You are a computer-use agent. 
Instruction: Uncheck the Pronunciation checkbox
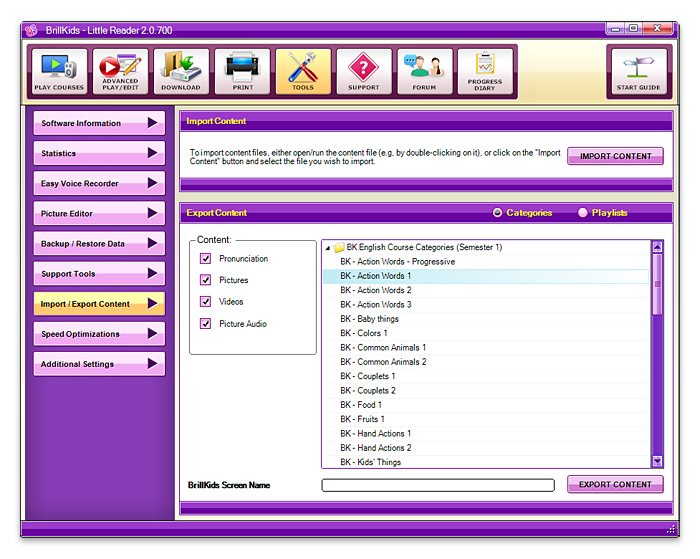point(205,259)
